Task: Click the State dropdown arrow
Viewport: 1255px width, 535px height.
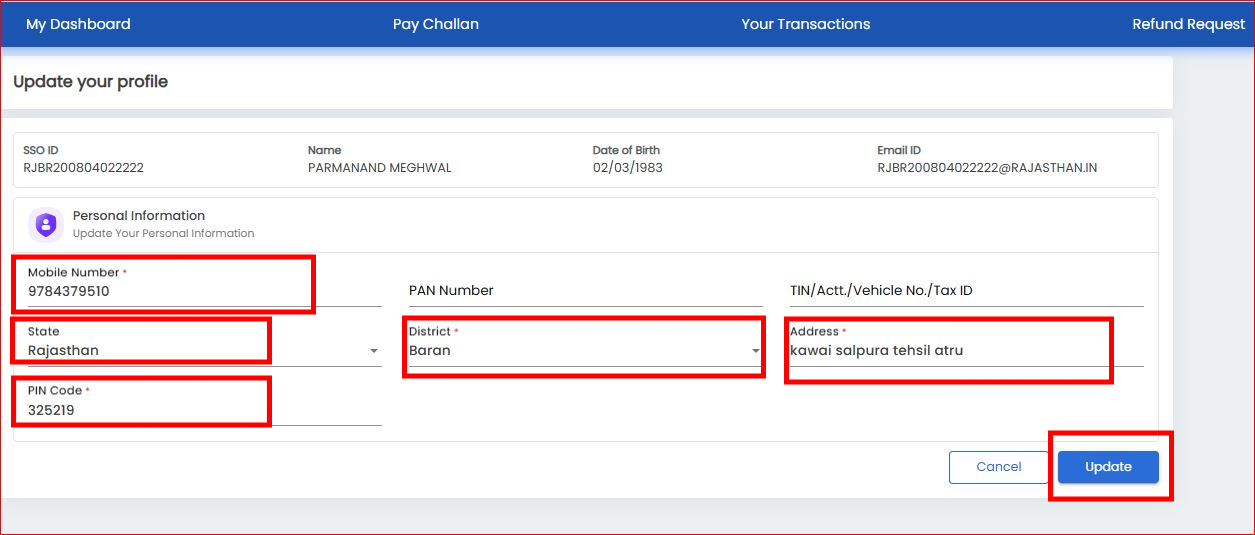Action: coord(374,351)
